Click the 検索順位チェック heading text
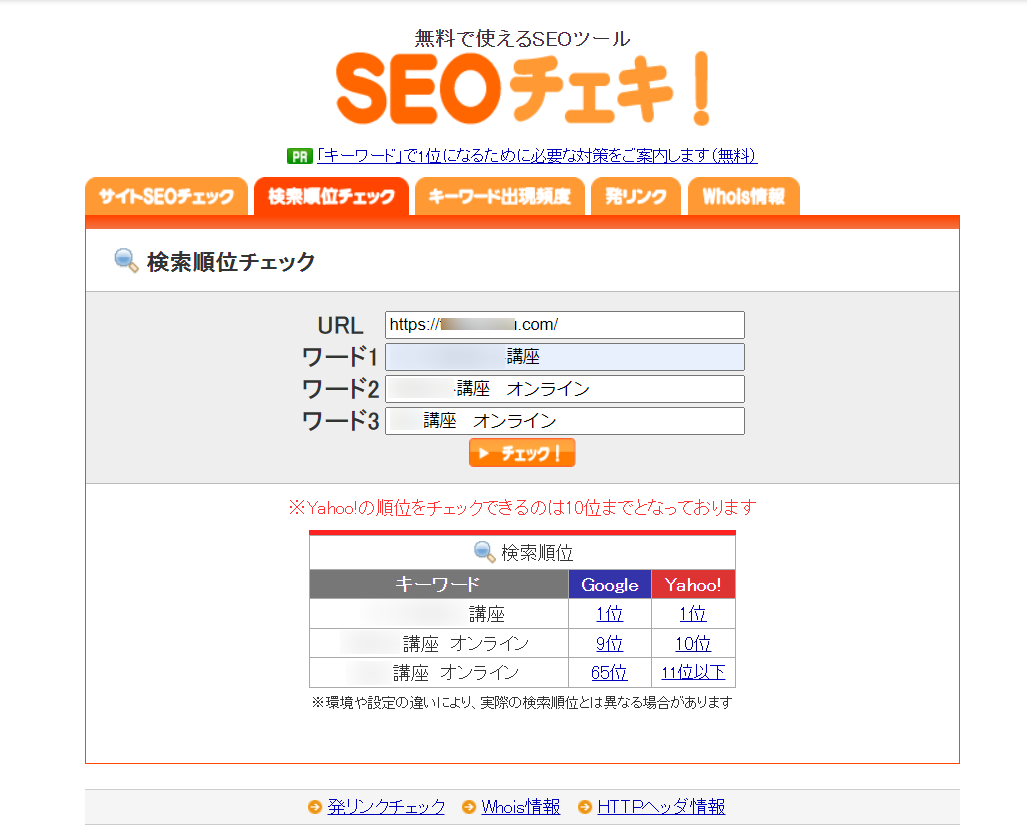 (231, 262)
